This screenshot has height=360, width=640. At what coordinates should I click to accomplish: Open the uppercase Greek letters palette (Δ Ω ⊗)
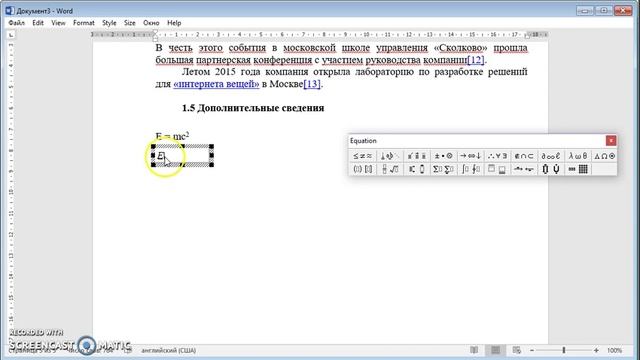tap(604, 156)
